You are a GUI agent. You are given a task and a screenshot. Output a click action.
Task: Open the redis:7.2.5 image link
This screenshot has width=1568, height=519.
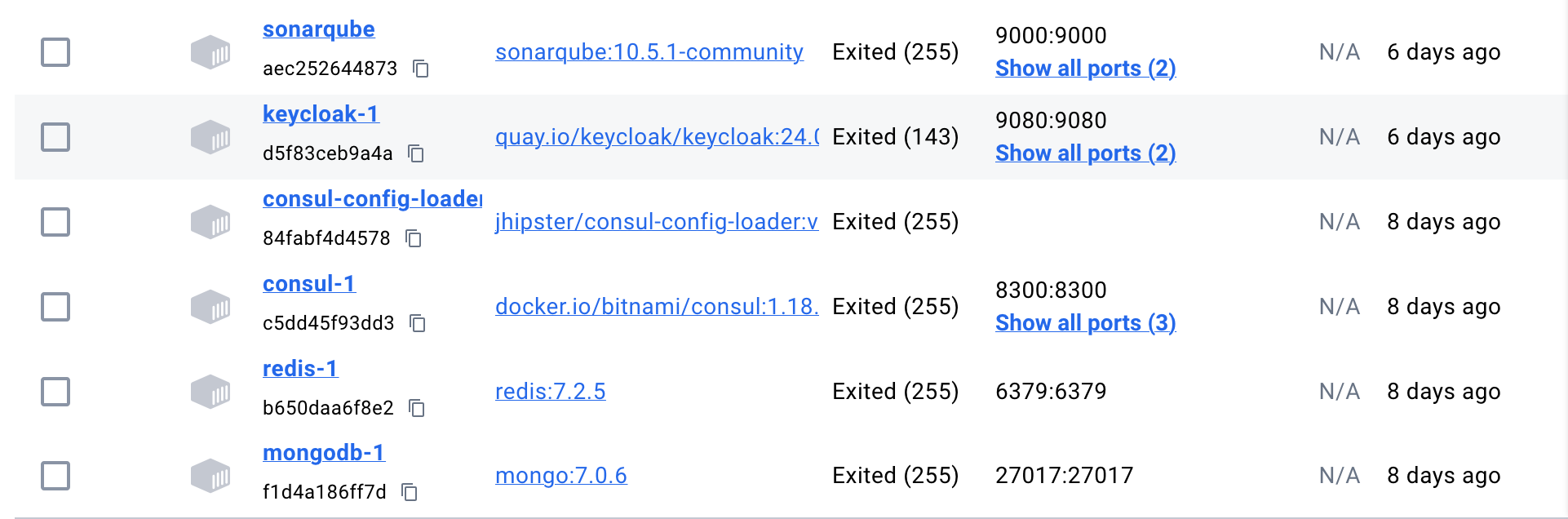[x=550, y=392]
